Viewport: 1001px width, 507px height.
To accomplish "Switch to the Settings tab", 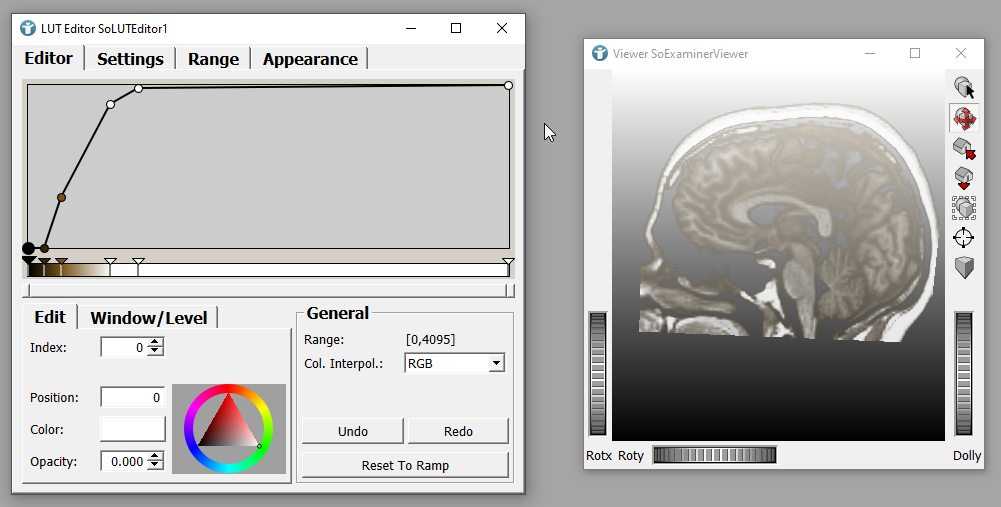I will [130, 59].
